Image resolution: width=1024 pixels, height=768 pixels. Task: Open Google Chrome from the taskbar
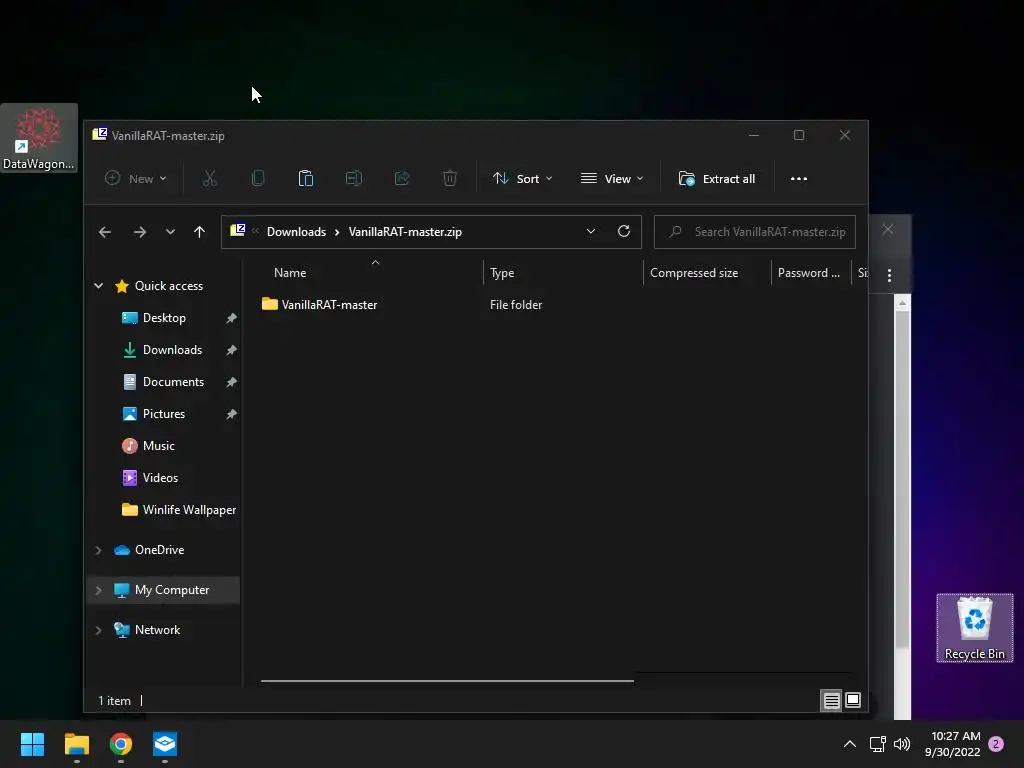tap(121, 744)
